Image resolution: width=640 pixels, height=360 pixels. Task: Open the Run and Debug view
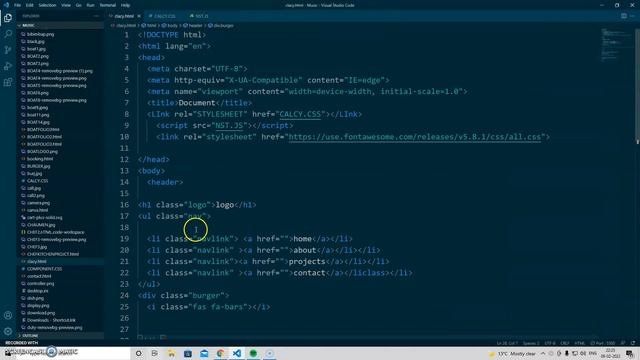click(8, 66)
